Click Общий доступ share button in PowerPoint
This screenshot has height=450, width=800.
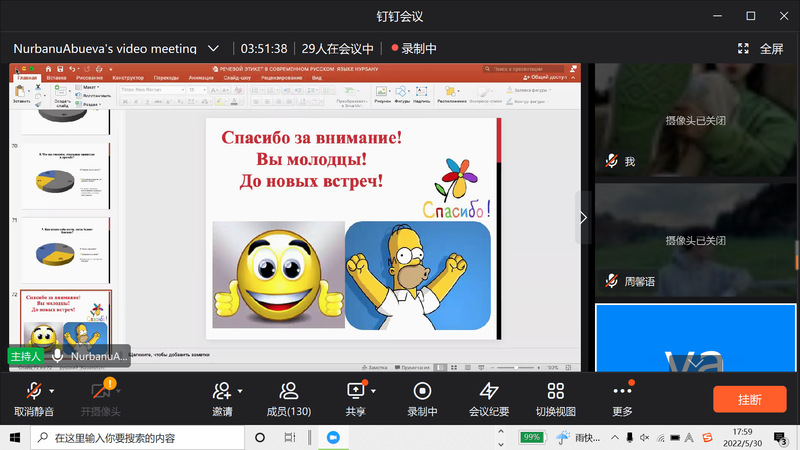[545, 78]
